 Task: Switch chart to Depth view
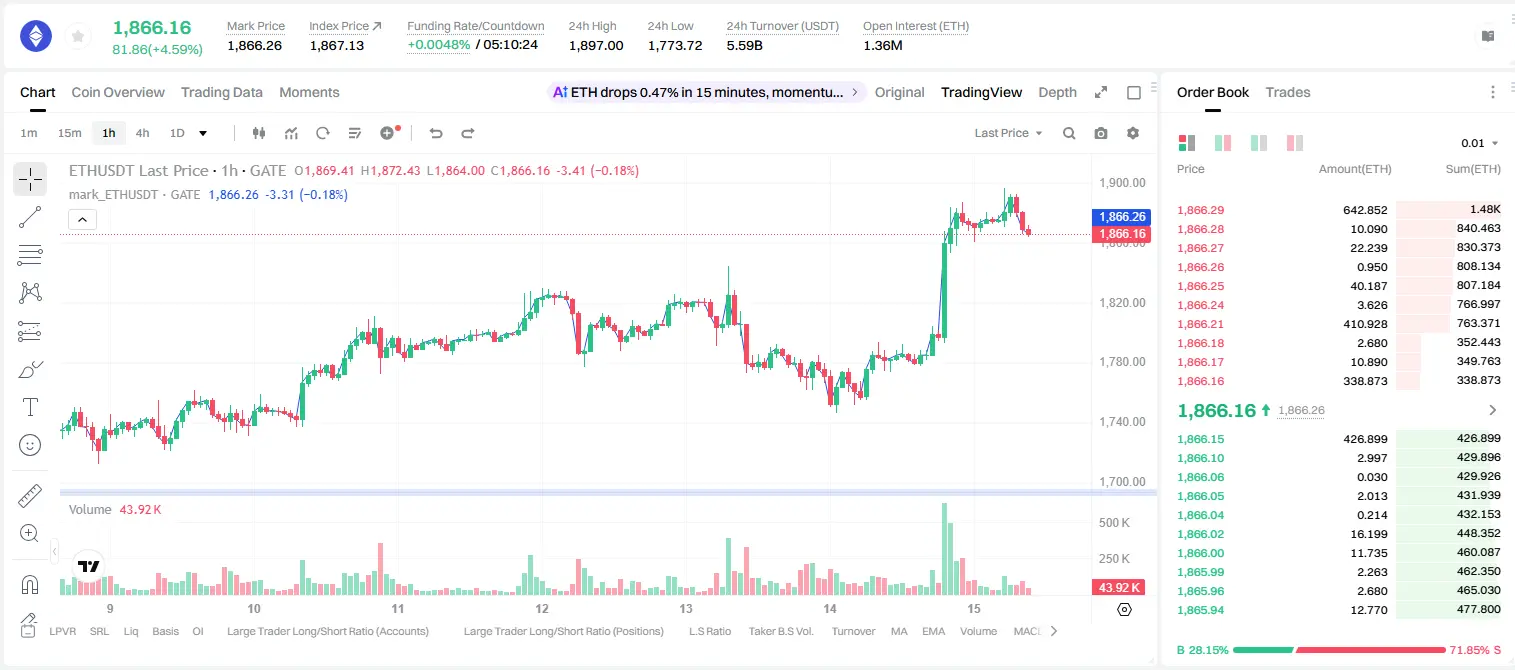(1057, 92)
